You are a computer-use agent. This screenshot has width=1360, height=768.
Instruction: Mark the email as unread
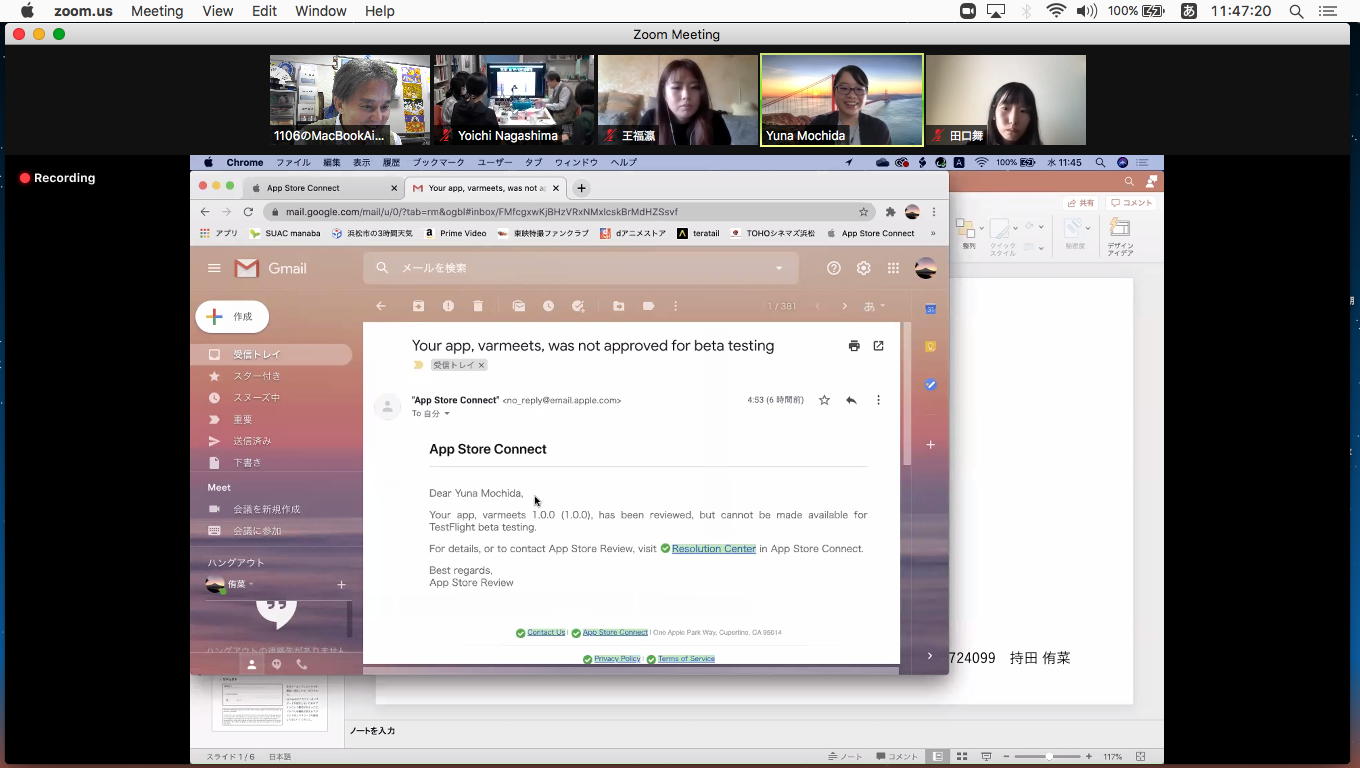point(518,306)
